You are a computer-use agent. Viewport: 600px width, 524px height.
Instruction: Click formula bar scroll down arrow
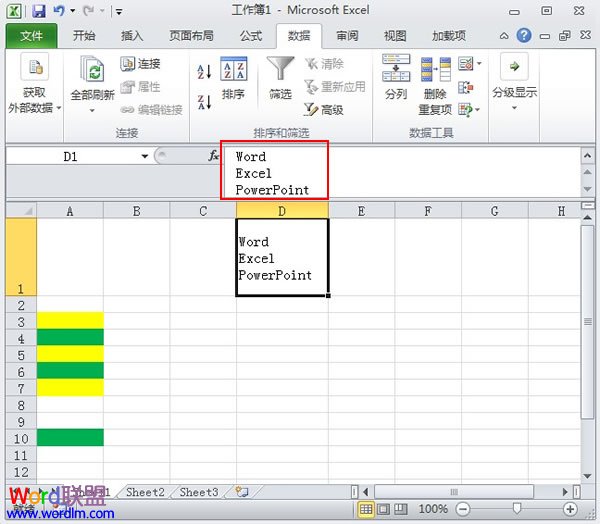pos(587,189)
